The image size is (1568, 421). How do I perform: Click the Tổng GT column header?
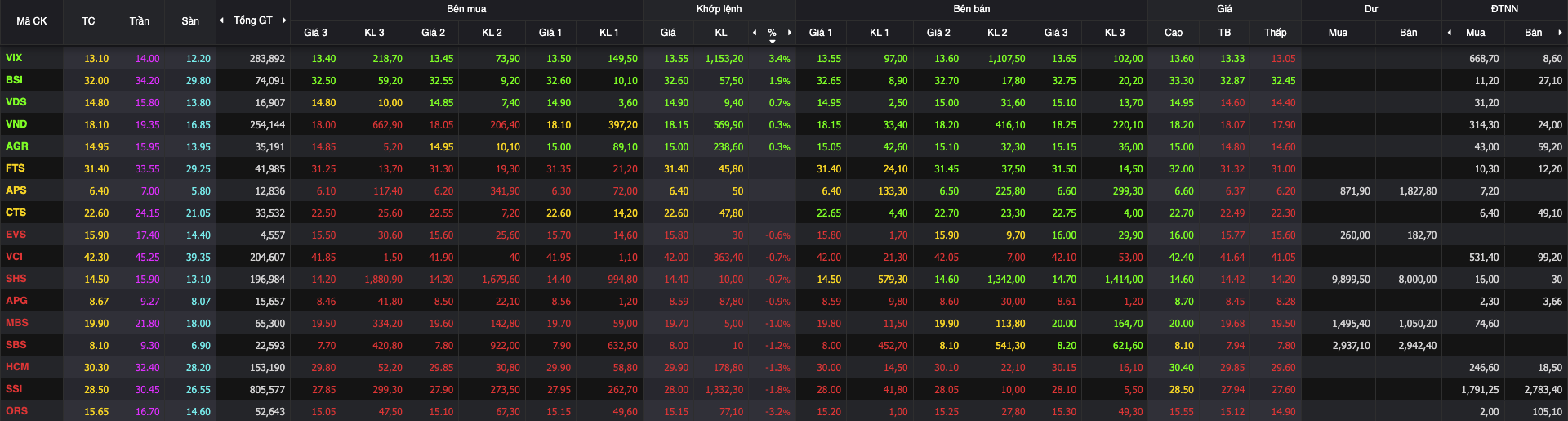253,20
